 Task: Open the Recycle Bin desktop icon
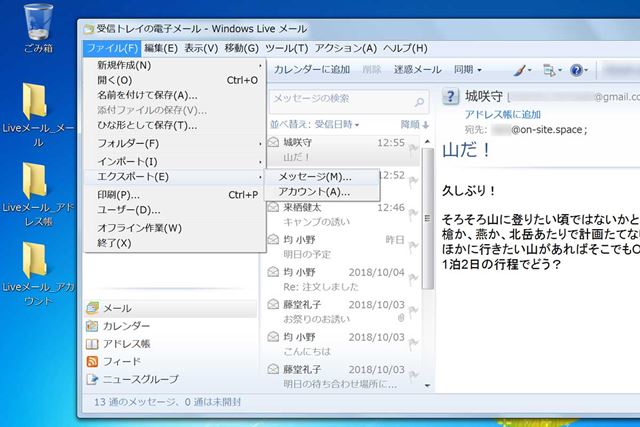pyautogui.click(x=38, y=28)
